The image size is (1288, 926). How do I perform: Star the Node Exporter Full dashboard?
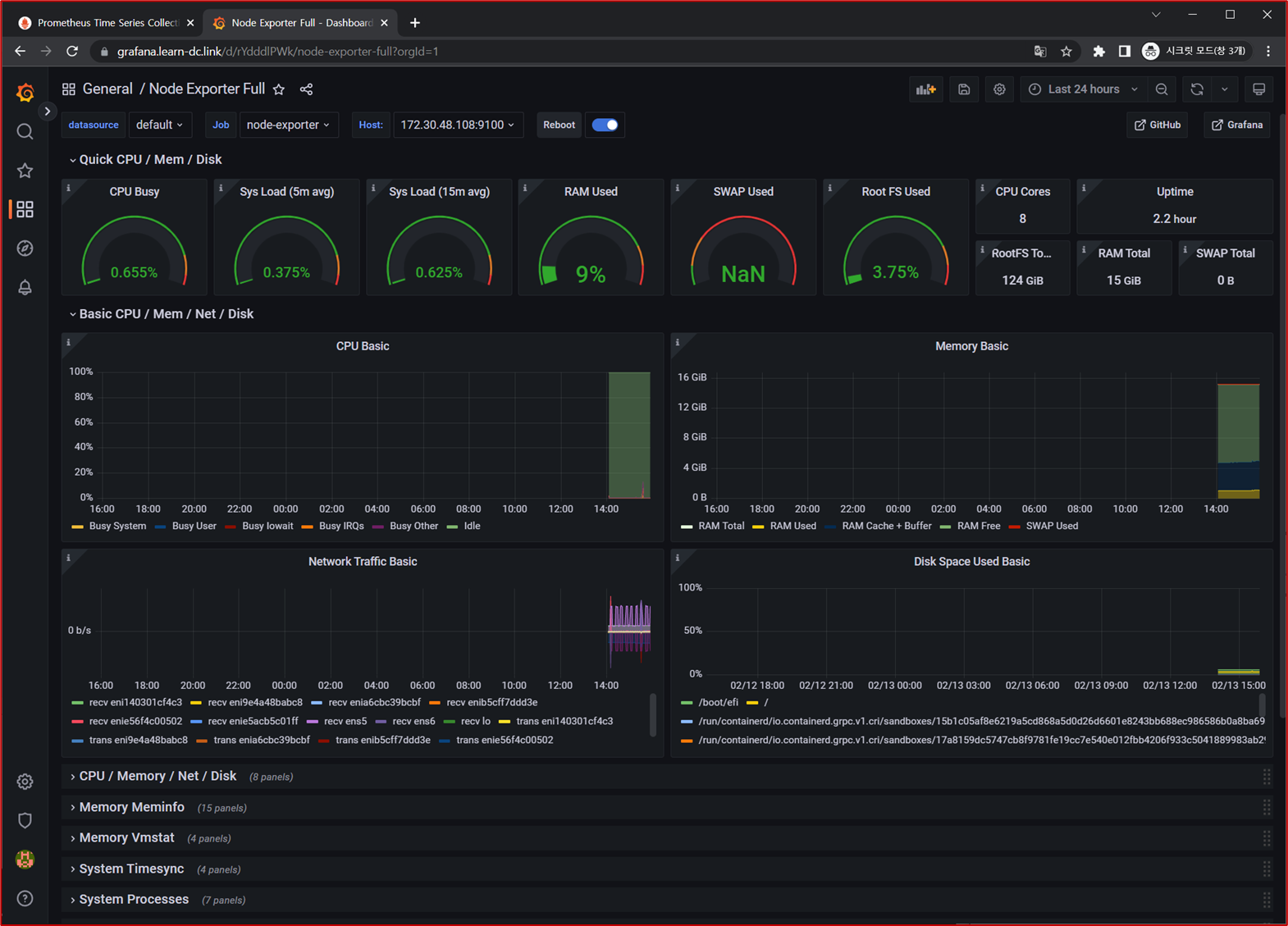279,89
